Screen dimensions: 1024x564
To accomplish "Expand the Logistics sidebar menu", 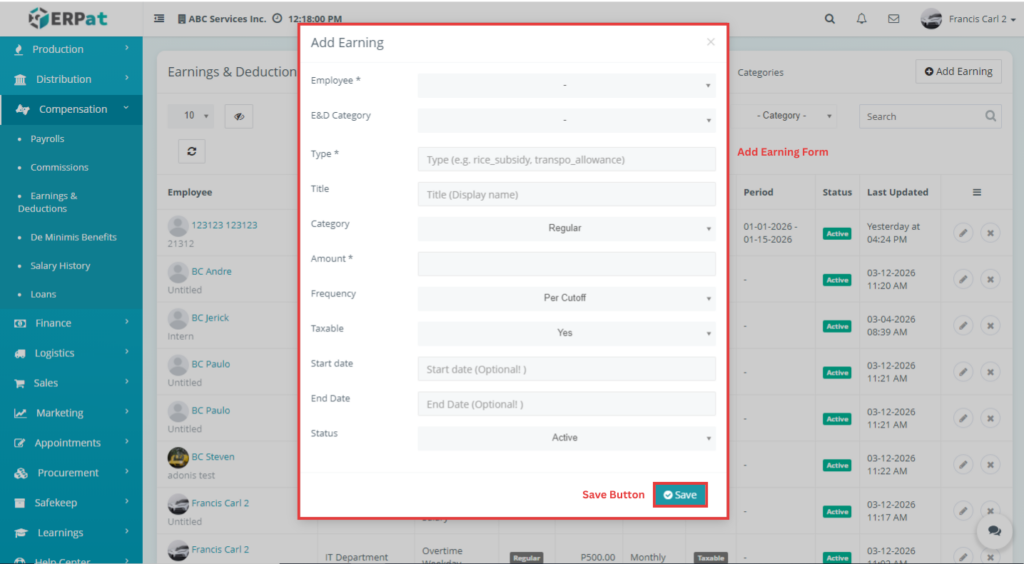I will pyautogui.click(x=71, y=353).
